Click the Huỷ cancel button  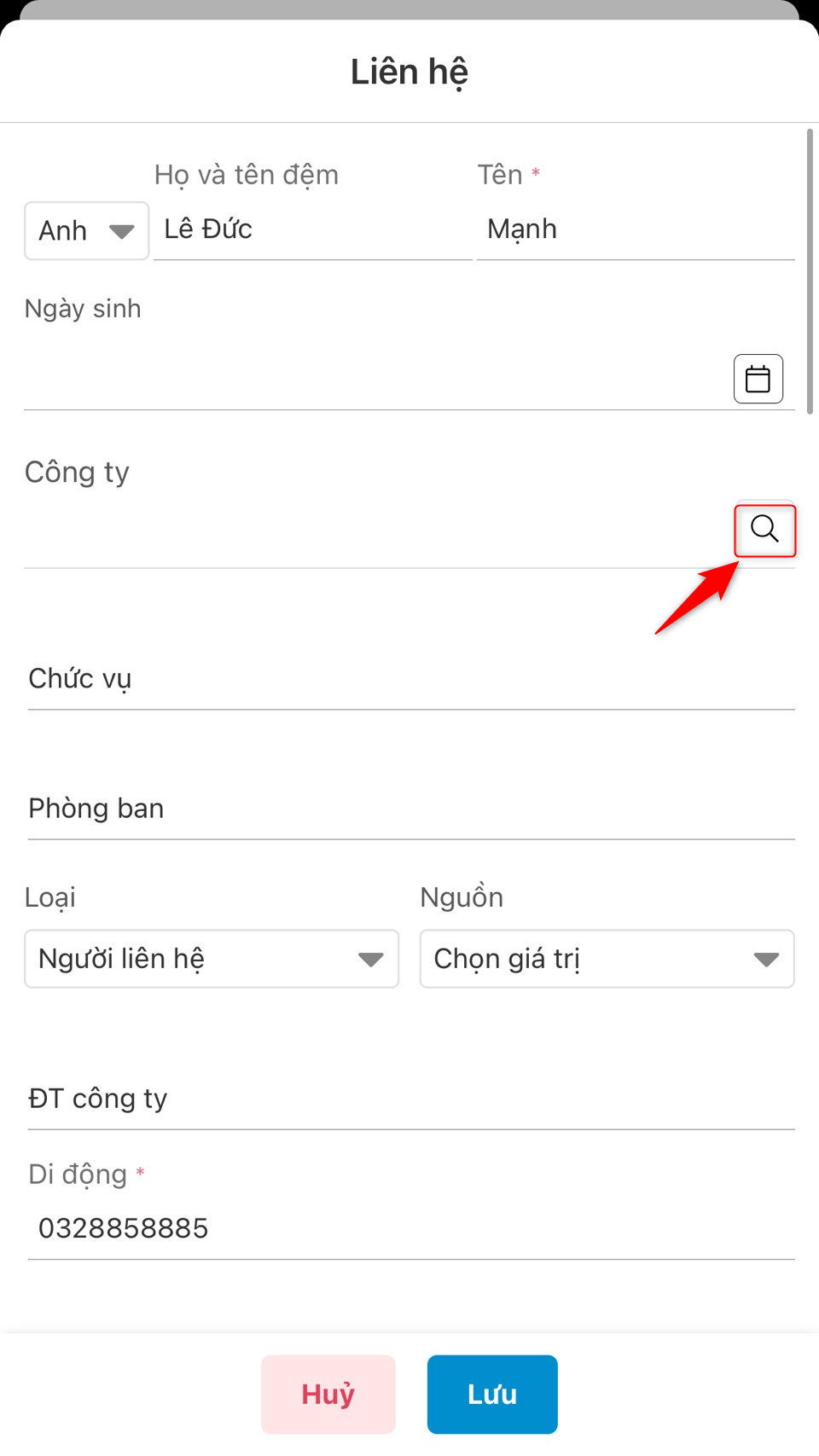tap(328, 1394)
